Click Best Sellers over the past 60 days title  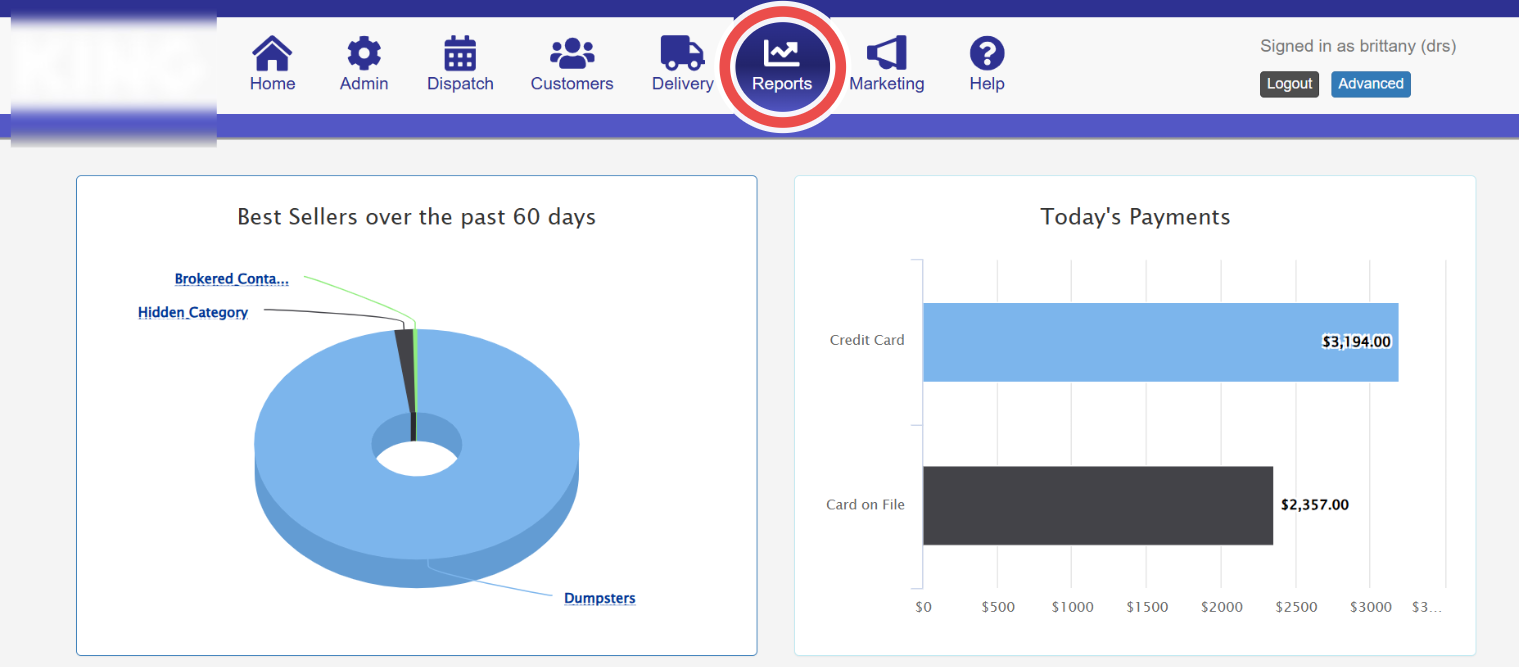(x=416, y=217)
